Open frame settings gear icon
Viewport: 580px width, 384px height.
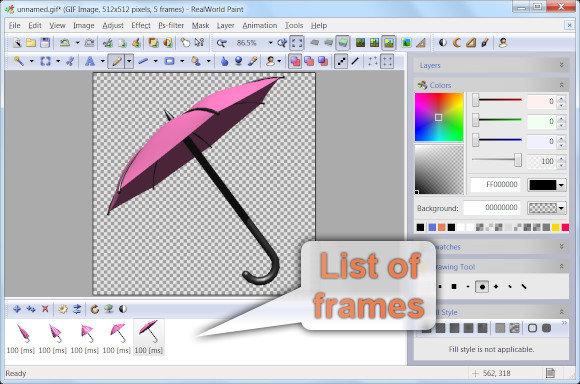point(63,309)
